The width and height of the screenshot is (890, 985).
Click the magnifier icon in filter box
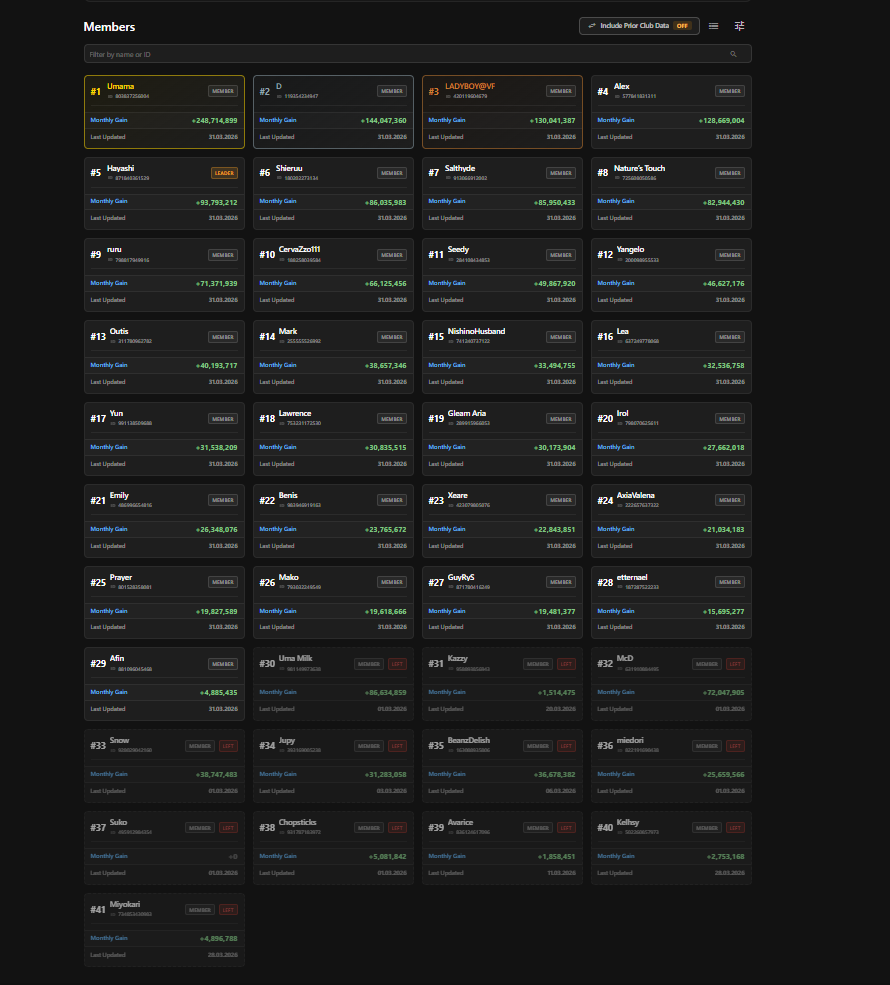tap(733, 54)
